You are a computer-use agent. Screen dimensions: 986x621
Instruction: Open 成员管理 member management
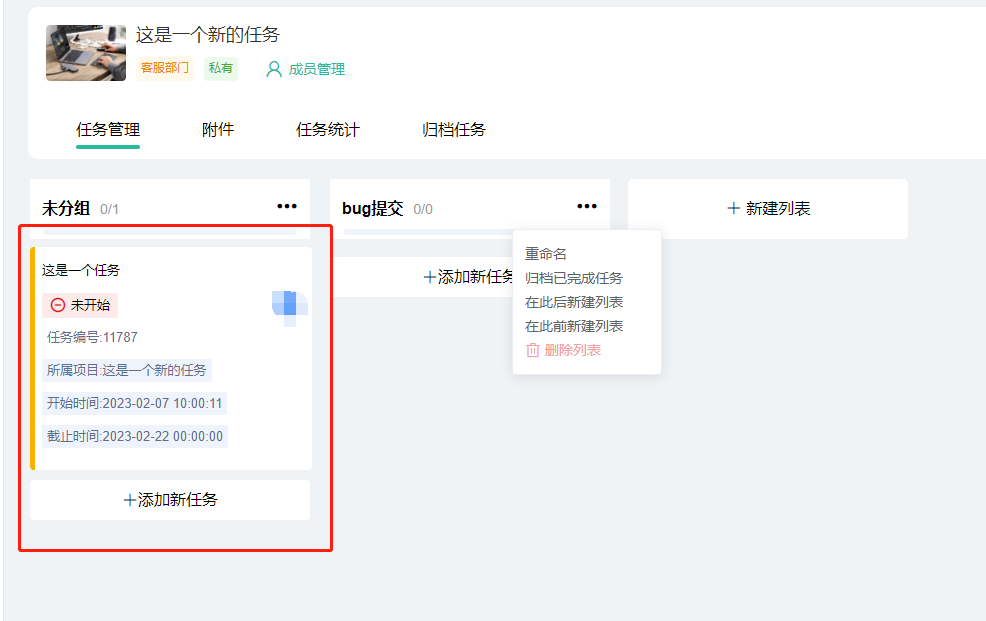(x=316, y=69)
